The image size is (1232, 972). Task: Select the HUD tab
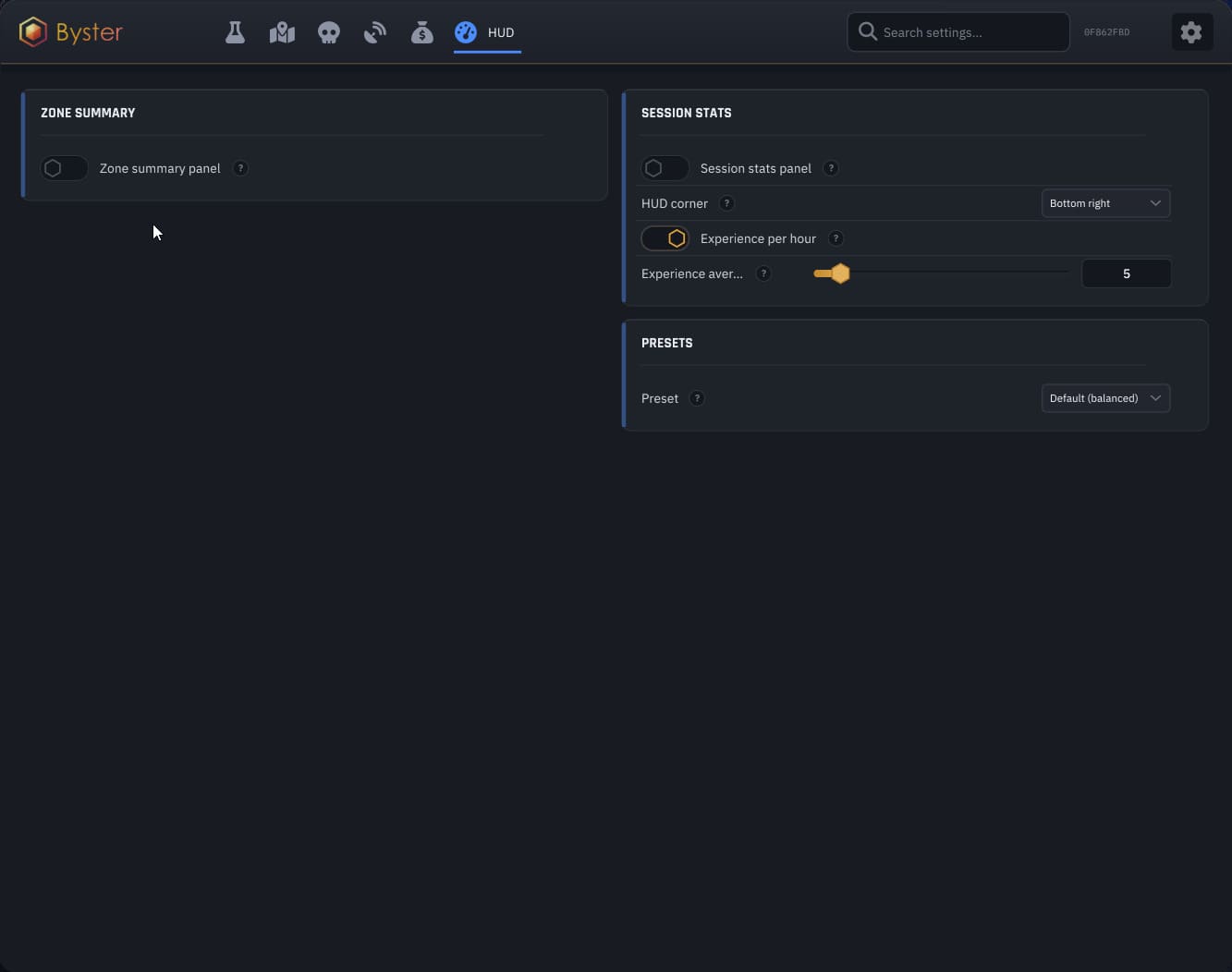coord(487,32)
